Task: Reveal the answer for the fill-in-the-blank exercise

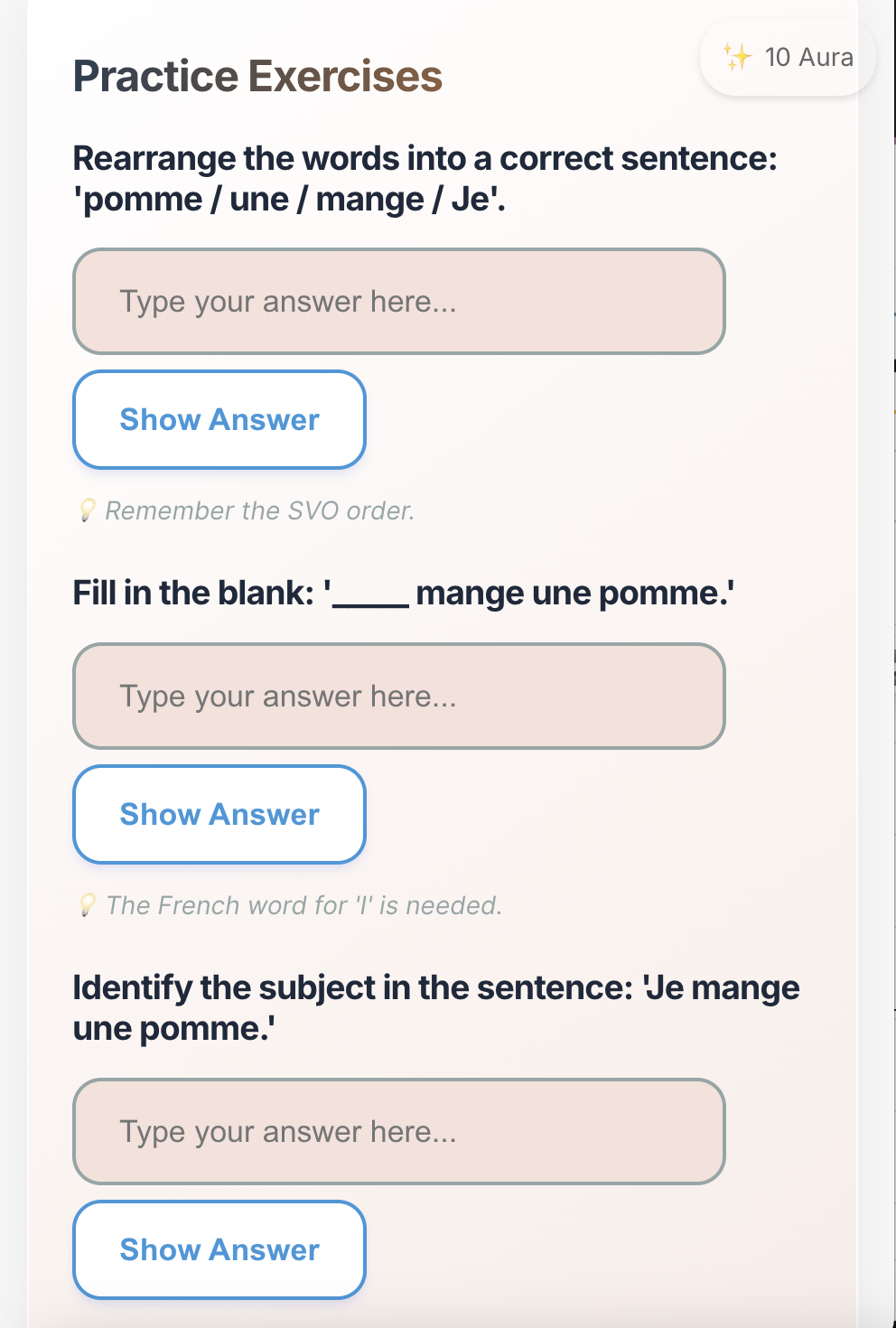Action: click(x=219, y=815)
